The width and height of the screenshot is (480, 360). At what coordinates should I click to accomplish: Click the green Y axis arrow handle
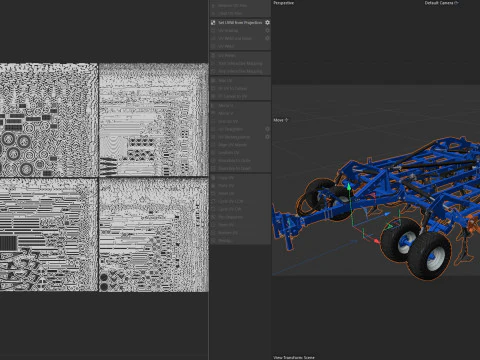click(349, 187)
